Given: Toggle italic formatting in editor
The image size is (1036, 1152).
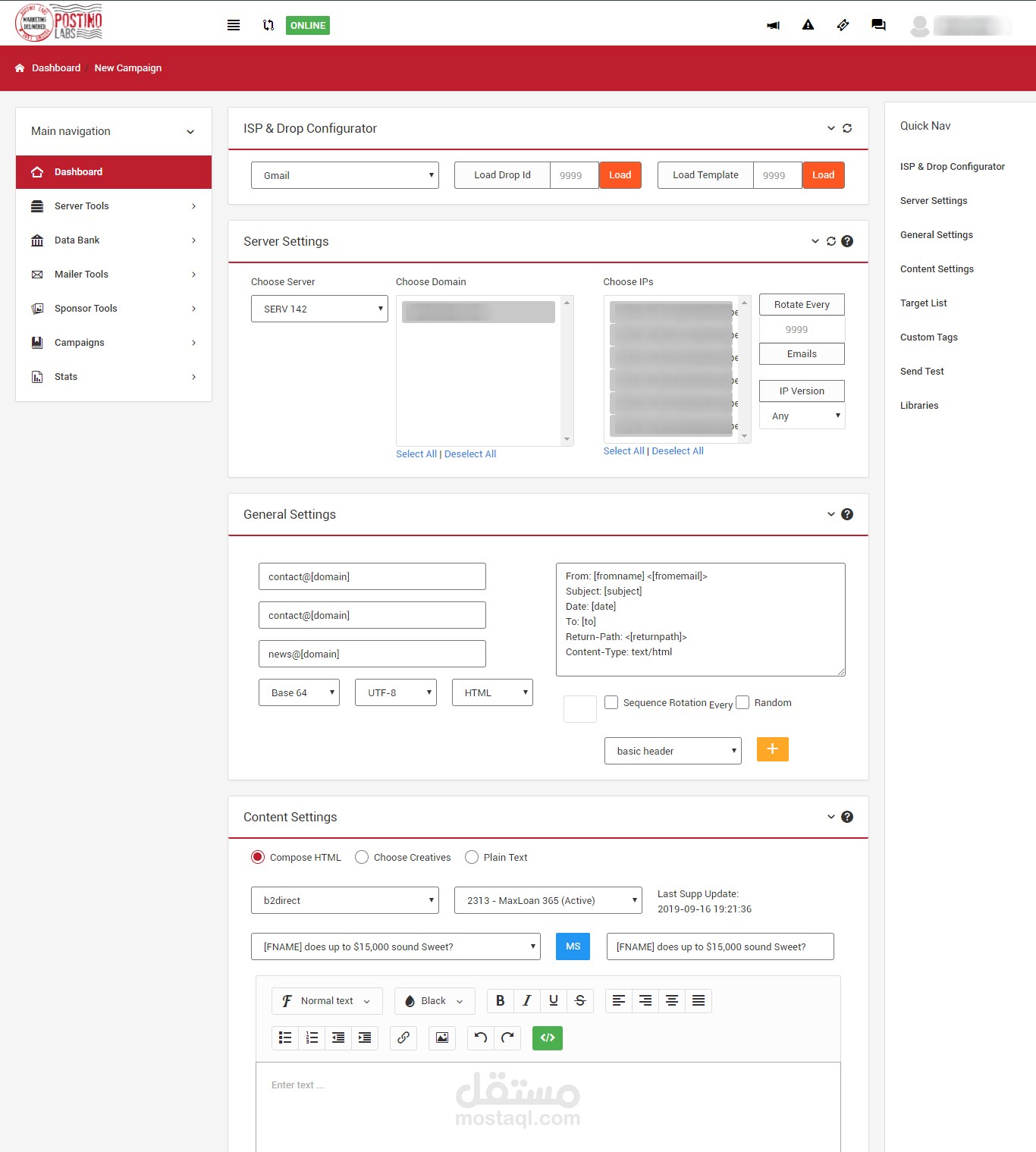Looking at the screenshot, I should pos(527,1000).
